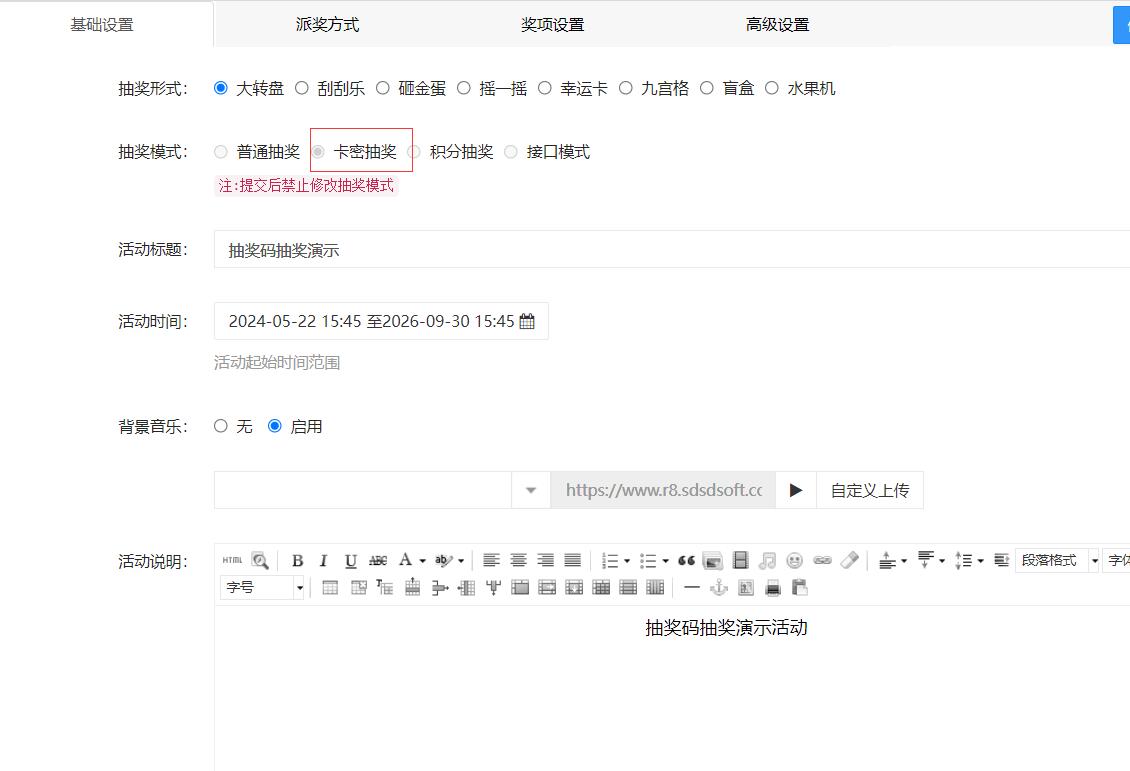This screenshot has width=1130, height=771.
Task: Insert a horizontal rule line
Action: (692, 587)
